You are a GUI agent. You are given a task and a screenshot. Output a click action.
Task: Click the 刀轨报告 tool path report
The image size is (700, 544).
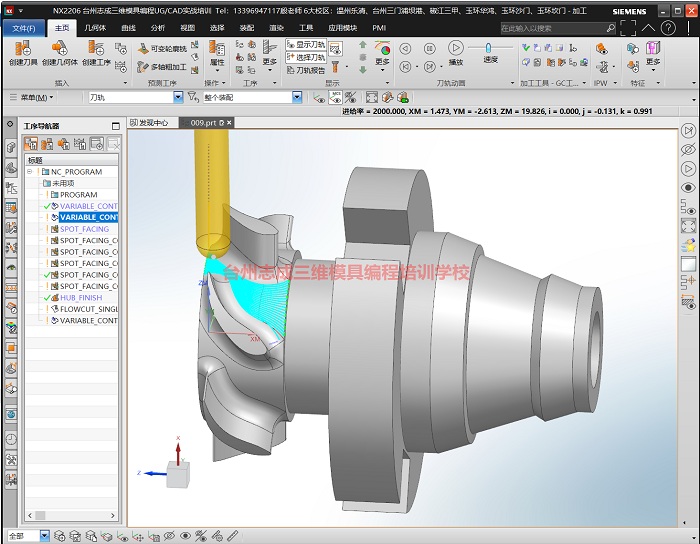click(306, 71)
